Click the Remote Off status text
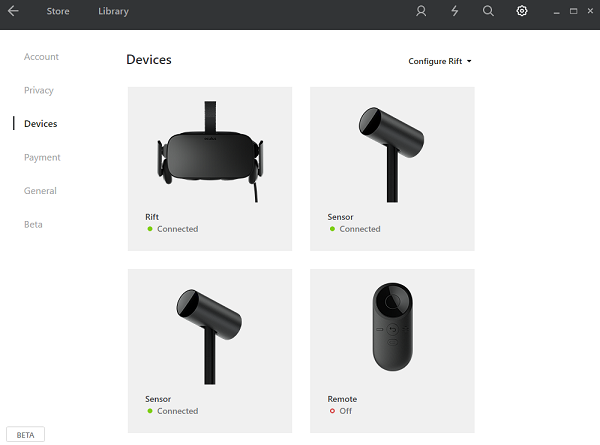600x445 pixels. point(346,411)
